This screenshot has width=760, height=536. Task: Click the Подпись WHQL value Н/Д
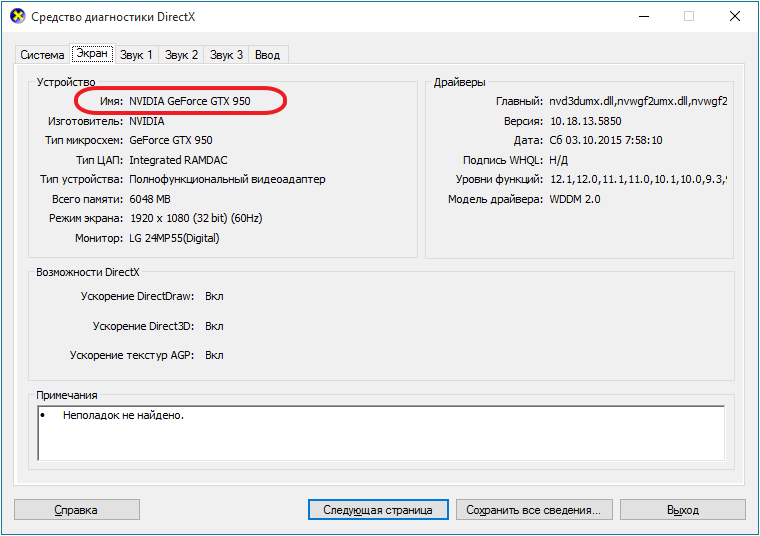pos(558,160)
